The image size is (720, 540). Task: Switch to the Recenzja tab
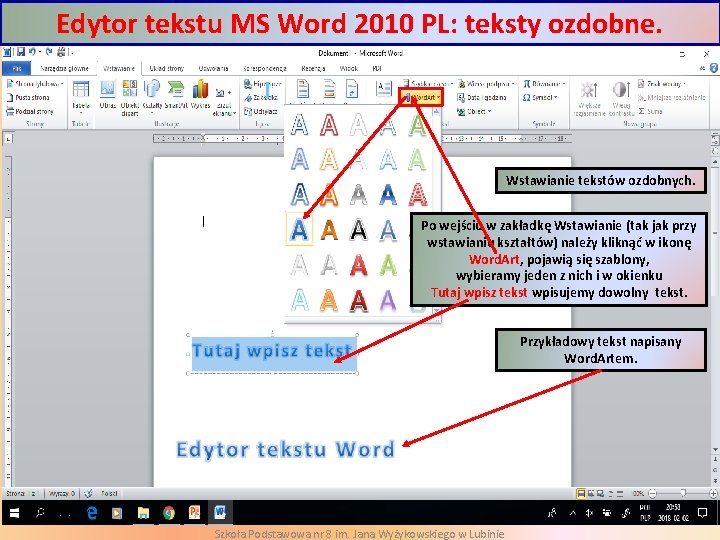(x=313, y=68)
